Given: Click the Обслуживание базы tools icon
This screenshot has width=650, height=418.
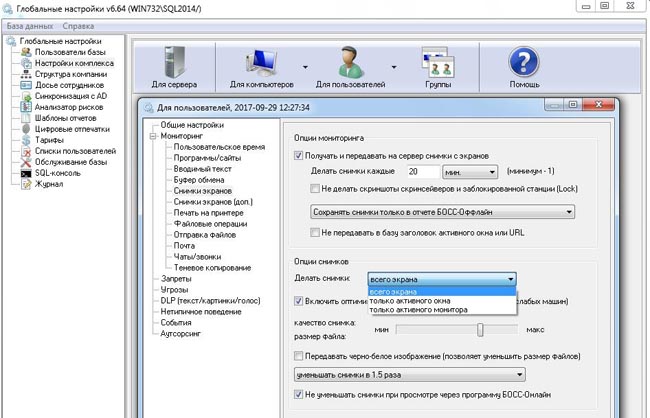Looking at the screenshot, I should (26, 162).
